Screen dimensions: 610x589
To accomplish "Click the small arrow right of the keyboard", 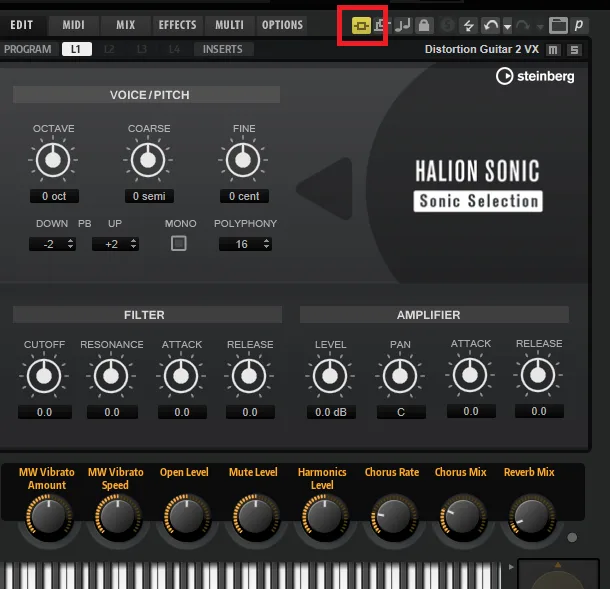I will pos(511,567).
